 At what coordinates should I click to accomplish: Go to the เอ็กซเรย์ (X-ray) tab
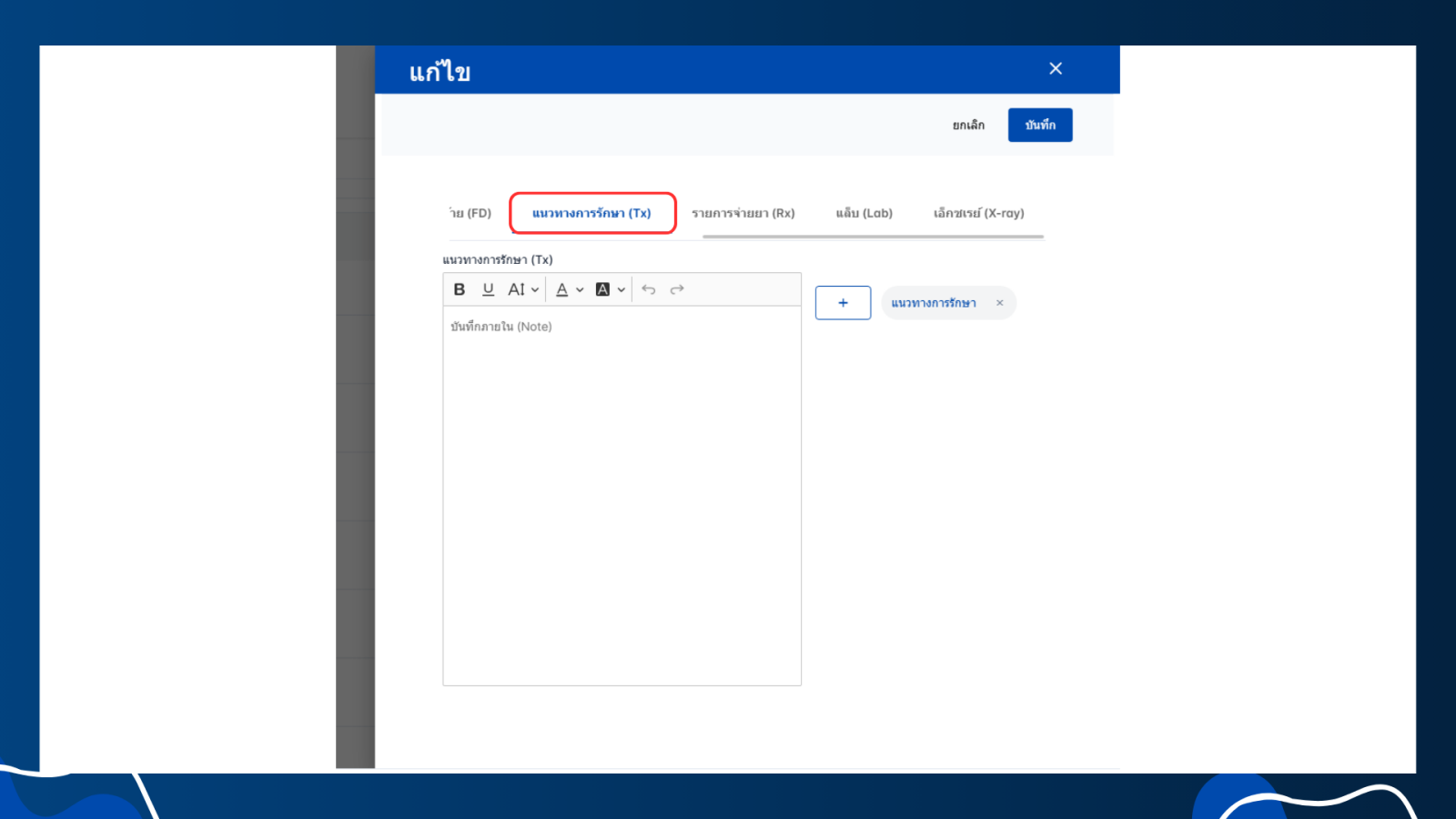coord(978,213)
